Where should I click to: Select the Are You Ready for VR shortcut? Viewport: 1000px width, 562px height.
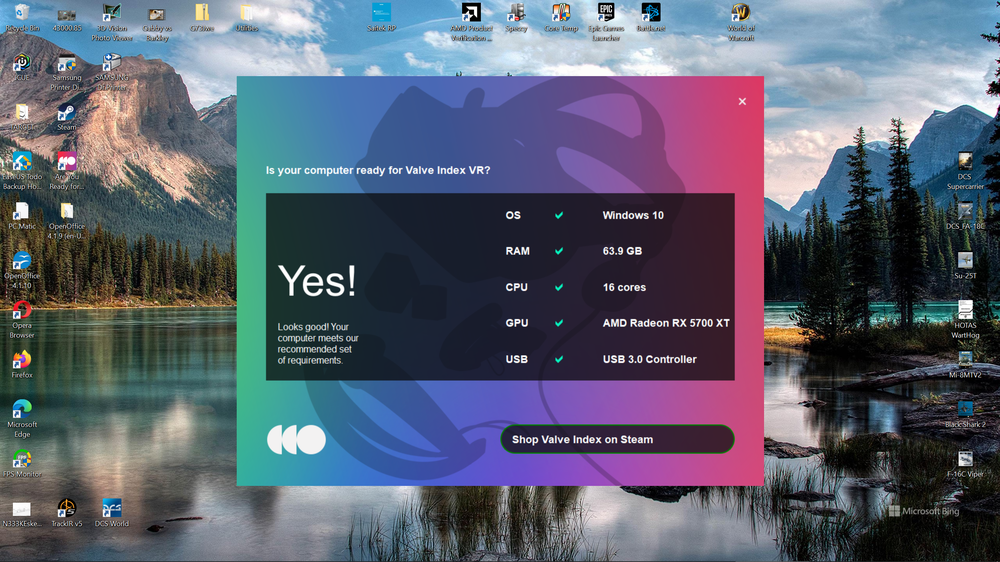point(66,171)
